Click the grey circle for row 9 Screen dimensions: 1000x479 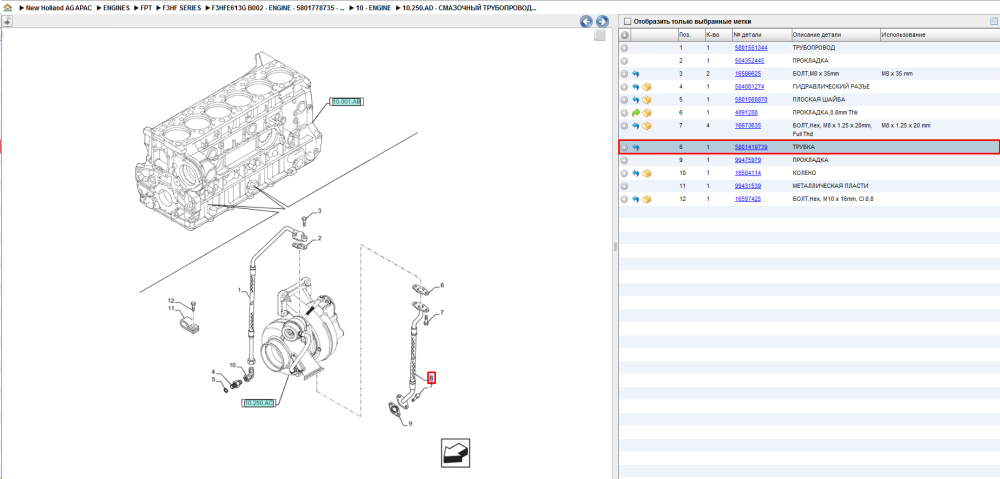point(624,160)
